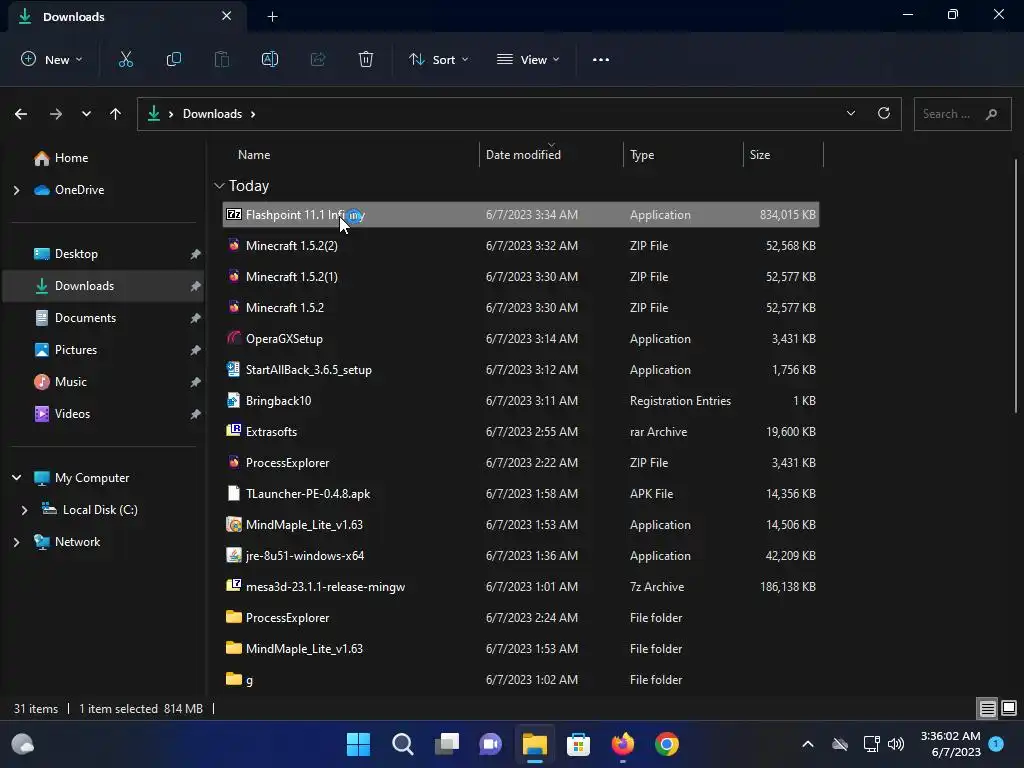
Task: Collapse the Today group
Action: [x=219, y=186]
